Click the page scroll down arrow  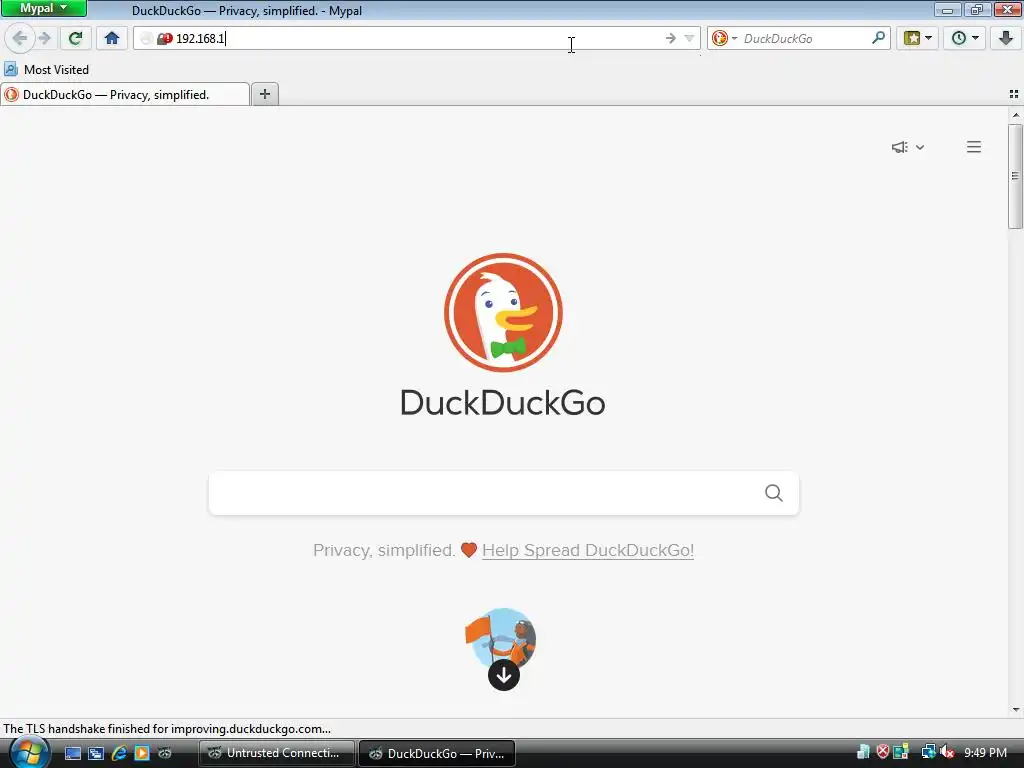1016,710
